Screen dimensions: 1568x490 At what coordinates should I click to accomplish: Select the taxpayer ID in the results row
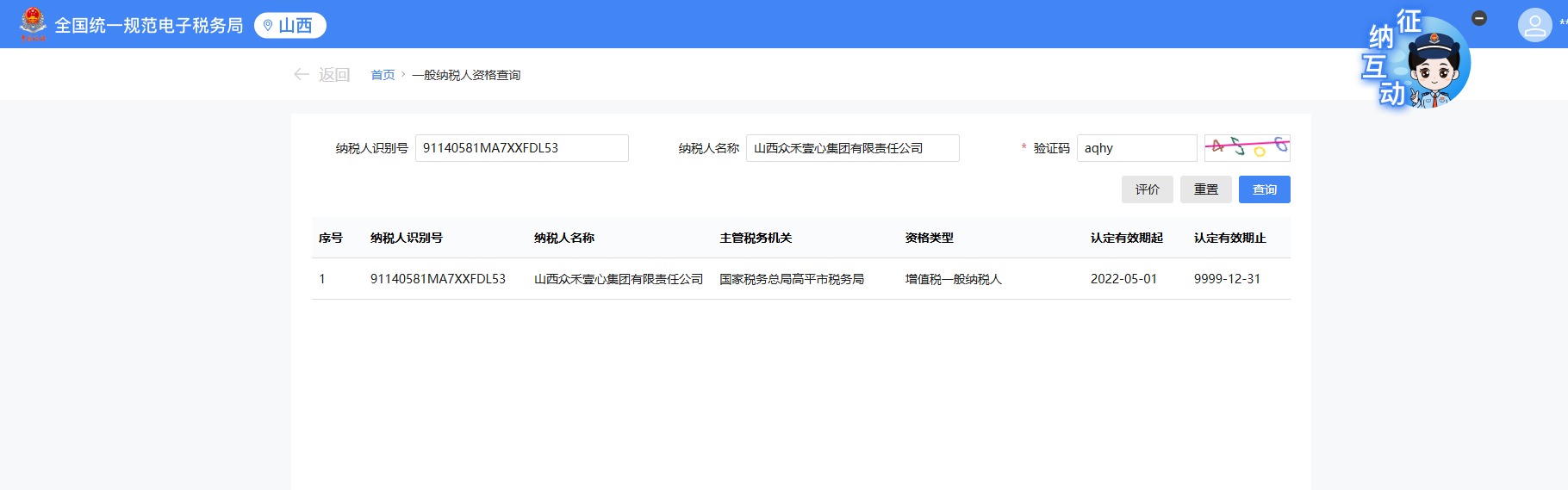point(438,279)
